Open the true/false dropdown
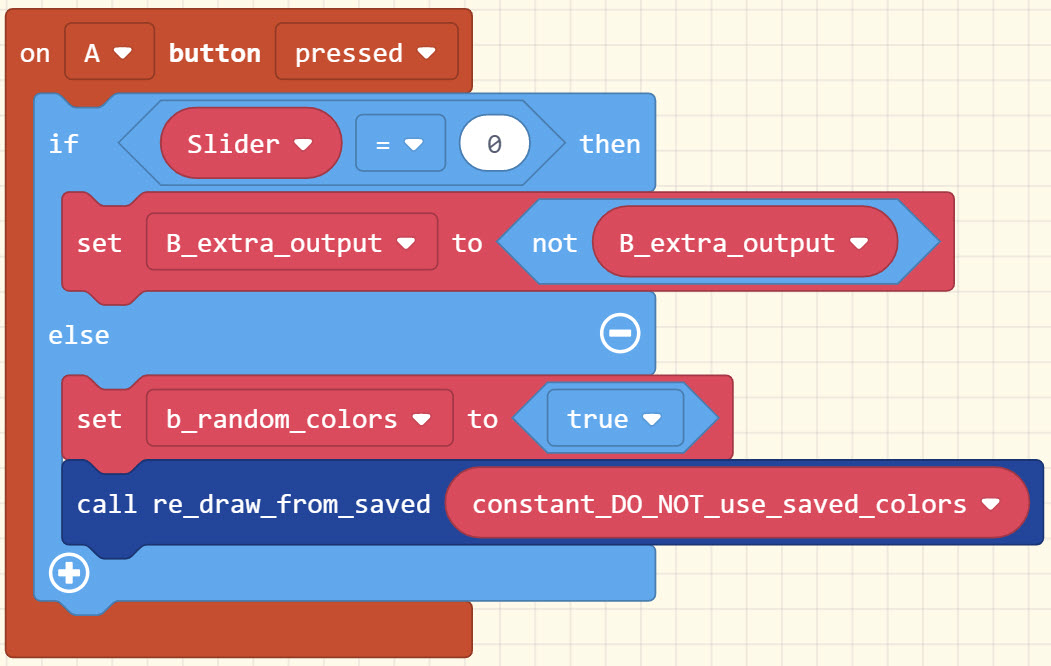 tap(654, 419)
